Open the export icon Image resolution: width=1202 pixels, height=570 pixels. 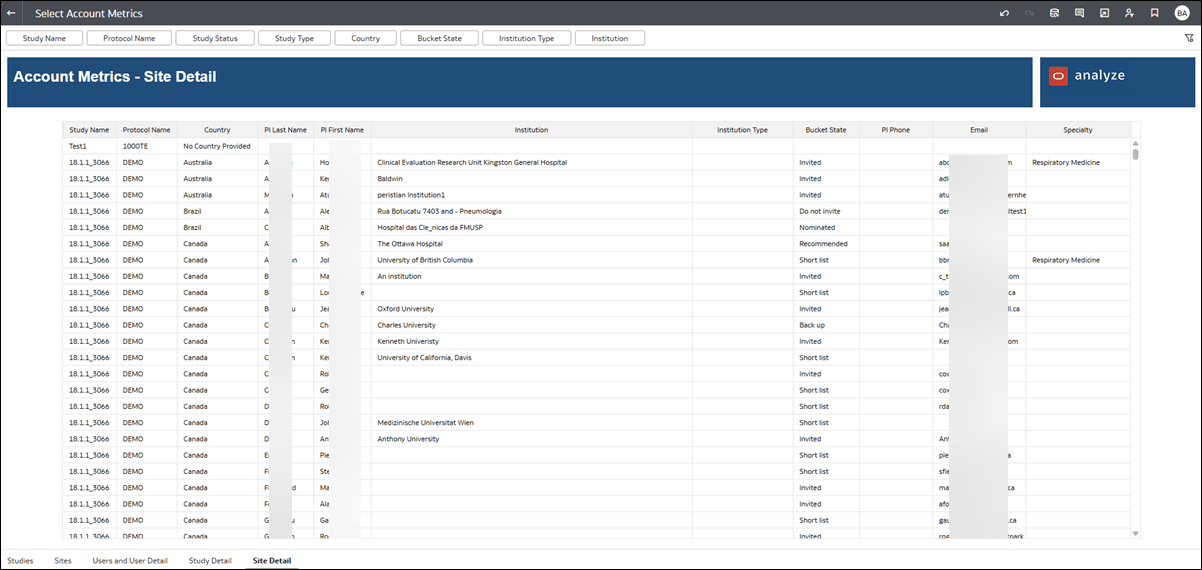1104,13
